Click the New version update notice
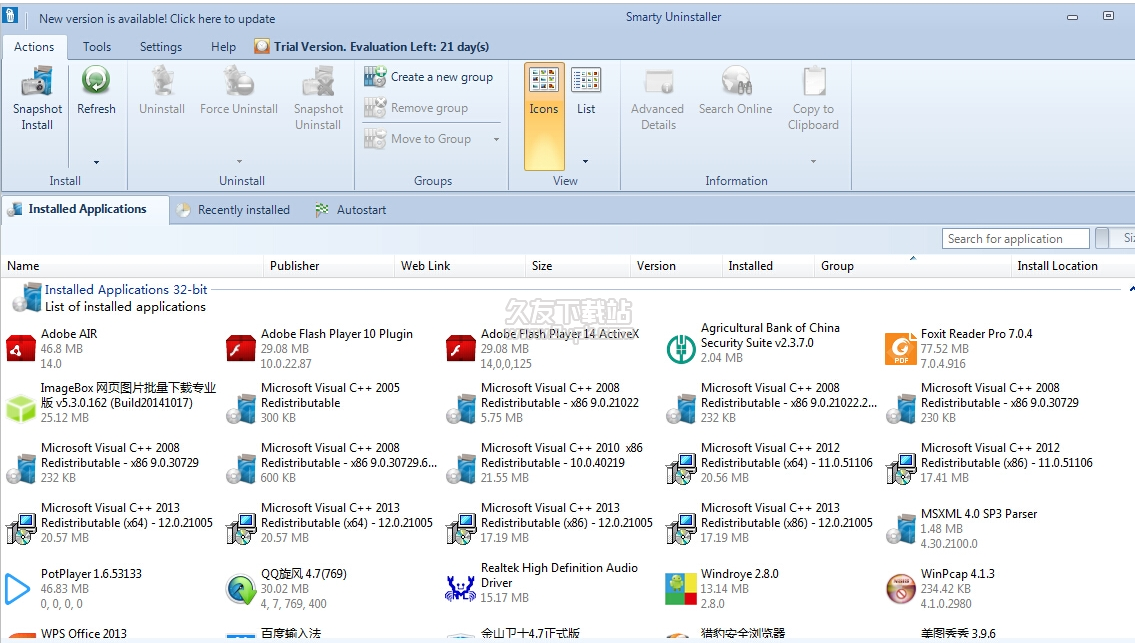The image size is (1135, 643). click(x=157, y=19)
